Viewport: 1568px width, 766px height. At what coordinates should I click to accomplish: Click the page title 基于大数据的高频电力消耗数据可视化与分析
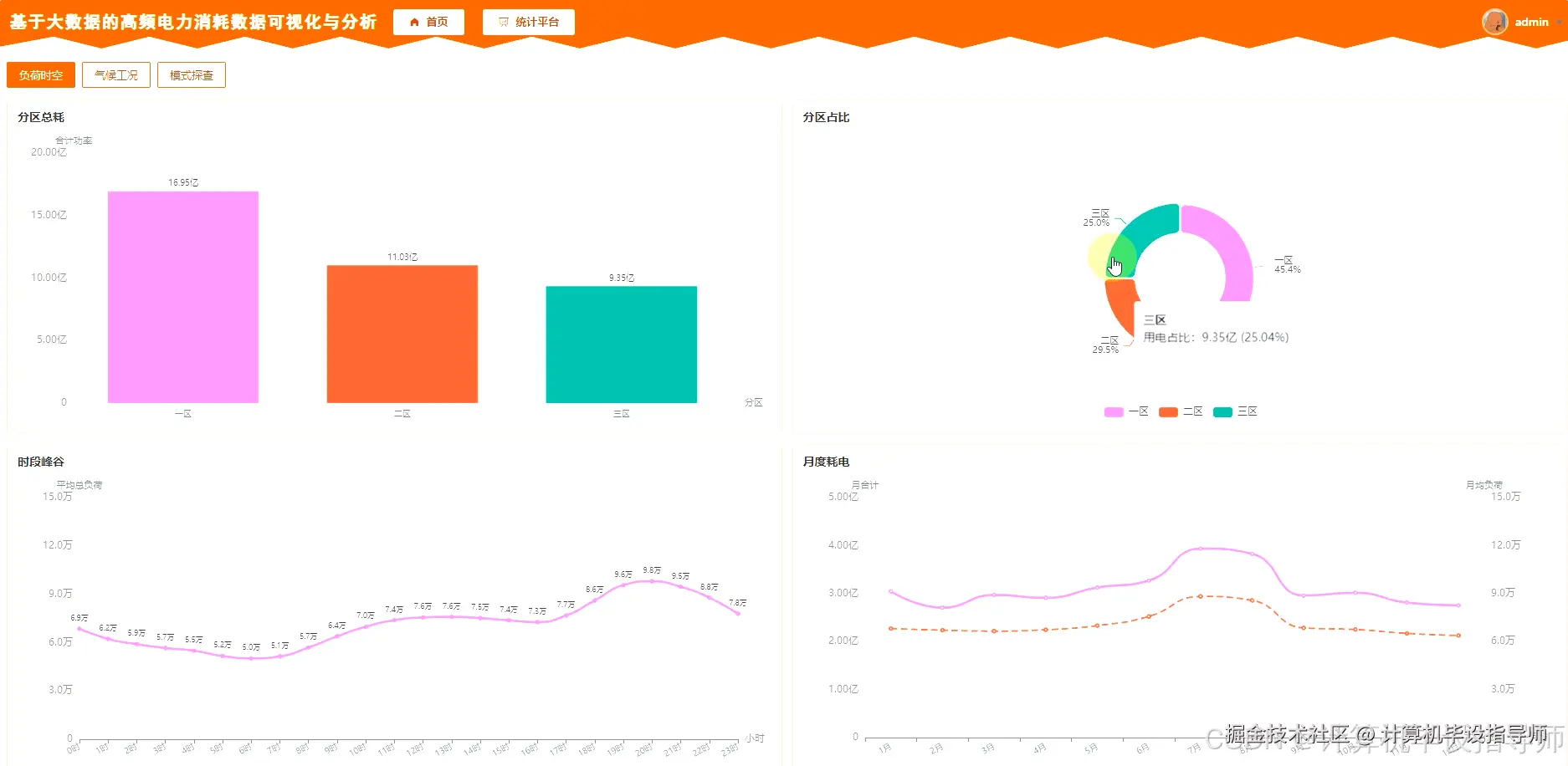(x=193, y=22)
